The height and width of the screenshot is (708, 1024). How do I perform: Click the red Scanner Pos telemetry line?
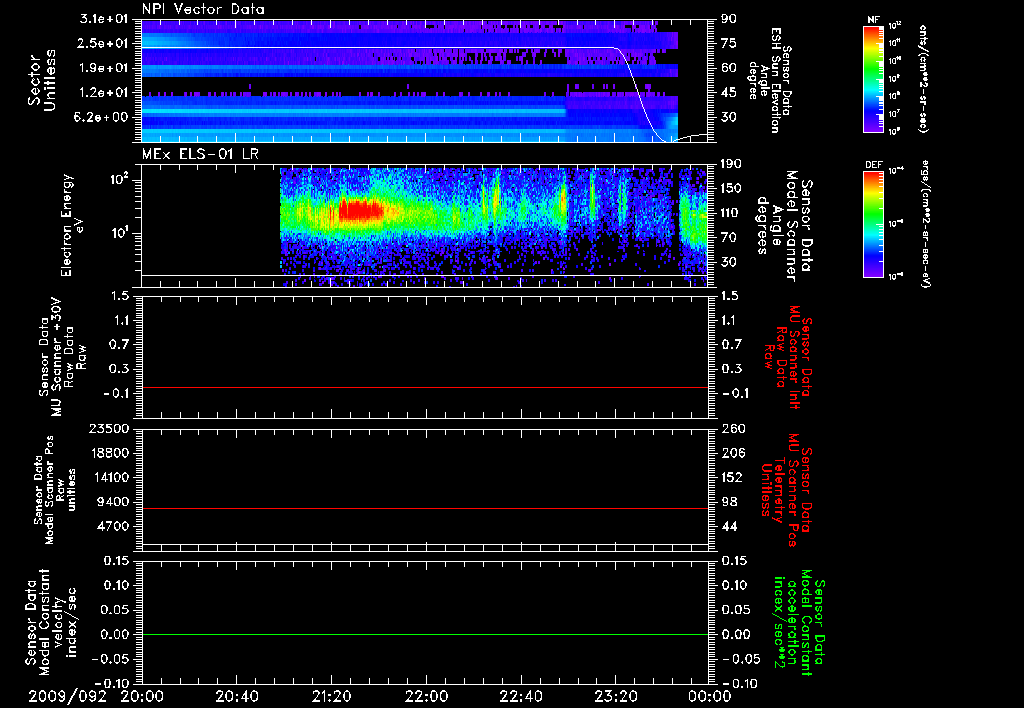425,508
